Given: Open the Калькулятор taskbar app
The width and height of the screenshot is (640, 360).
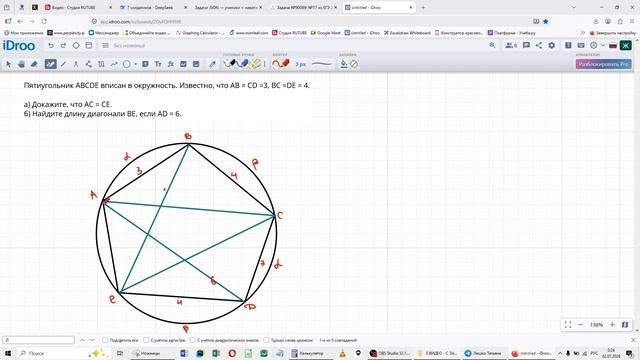Looking at the screenshot, I should pyautogui.click(x=308, y=353).
